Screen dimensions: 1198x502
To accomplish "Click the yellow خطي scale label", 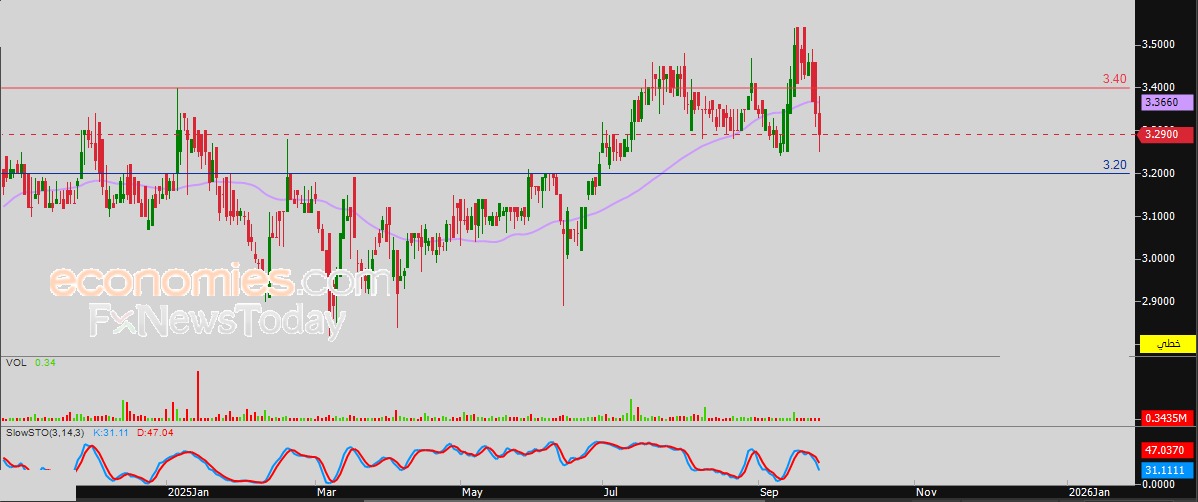I will [1166, 344].
